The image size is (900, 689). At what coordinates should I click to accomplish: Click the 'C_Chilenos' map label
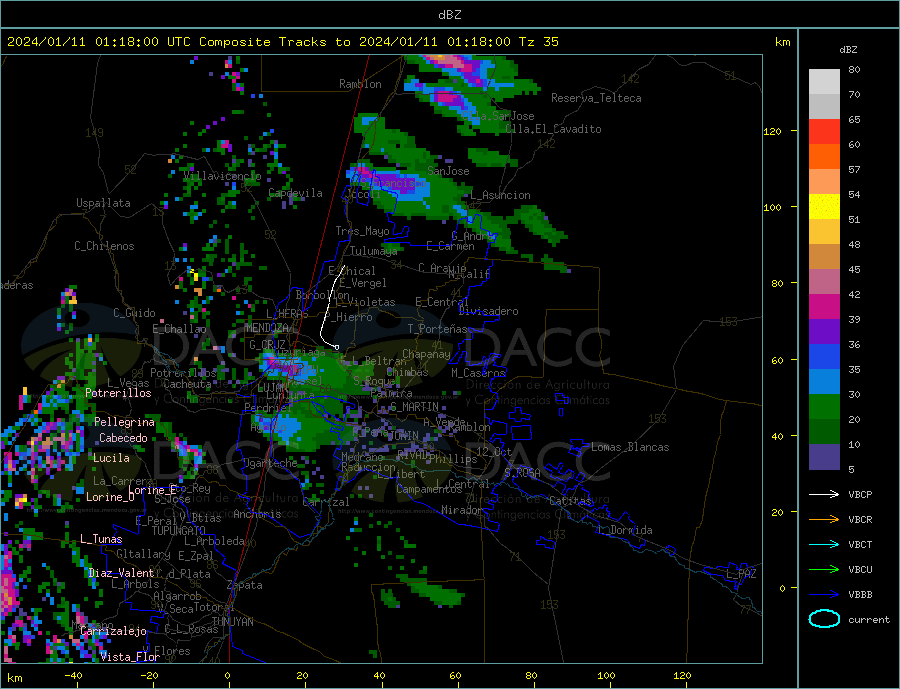coord(104,246)
